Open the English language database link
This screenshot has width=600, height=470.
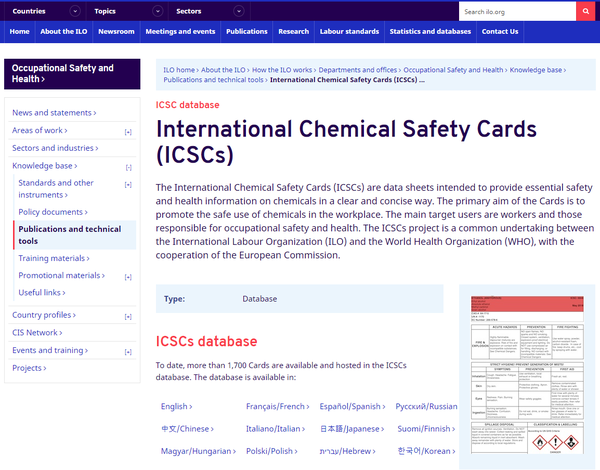pyautogui.click(x=176, y=407)
